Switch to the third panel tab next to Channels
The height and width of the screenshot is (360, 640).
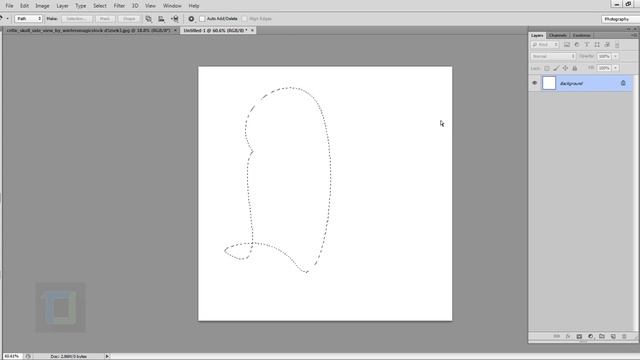pos(581,36)
